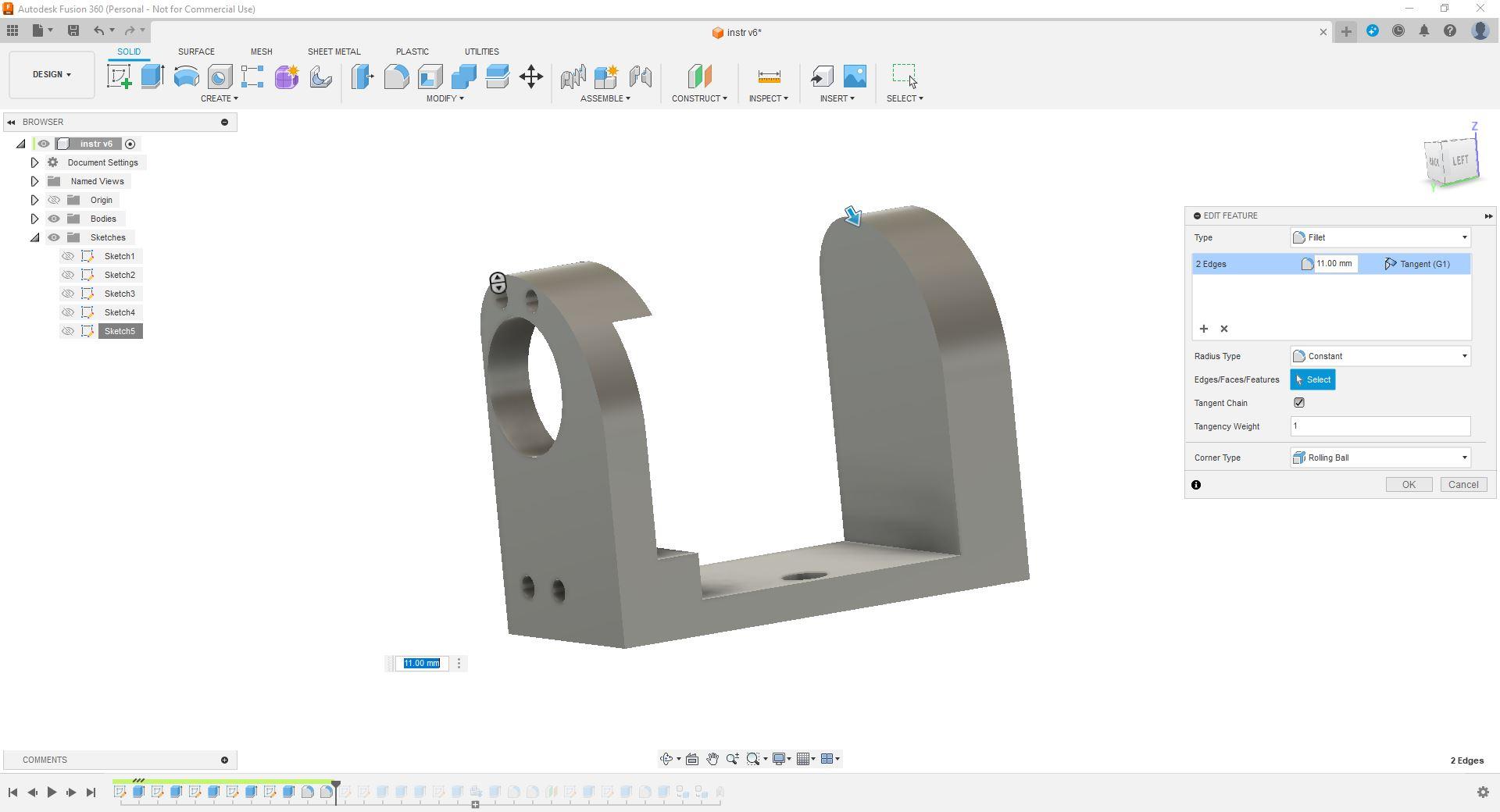Open the Corner Type dropdown
Image resolution: width=1500 pixels, height=812 pixels.
click(1380, 458)
